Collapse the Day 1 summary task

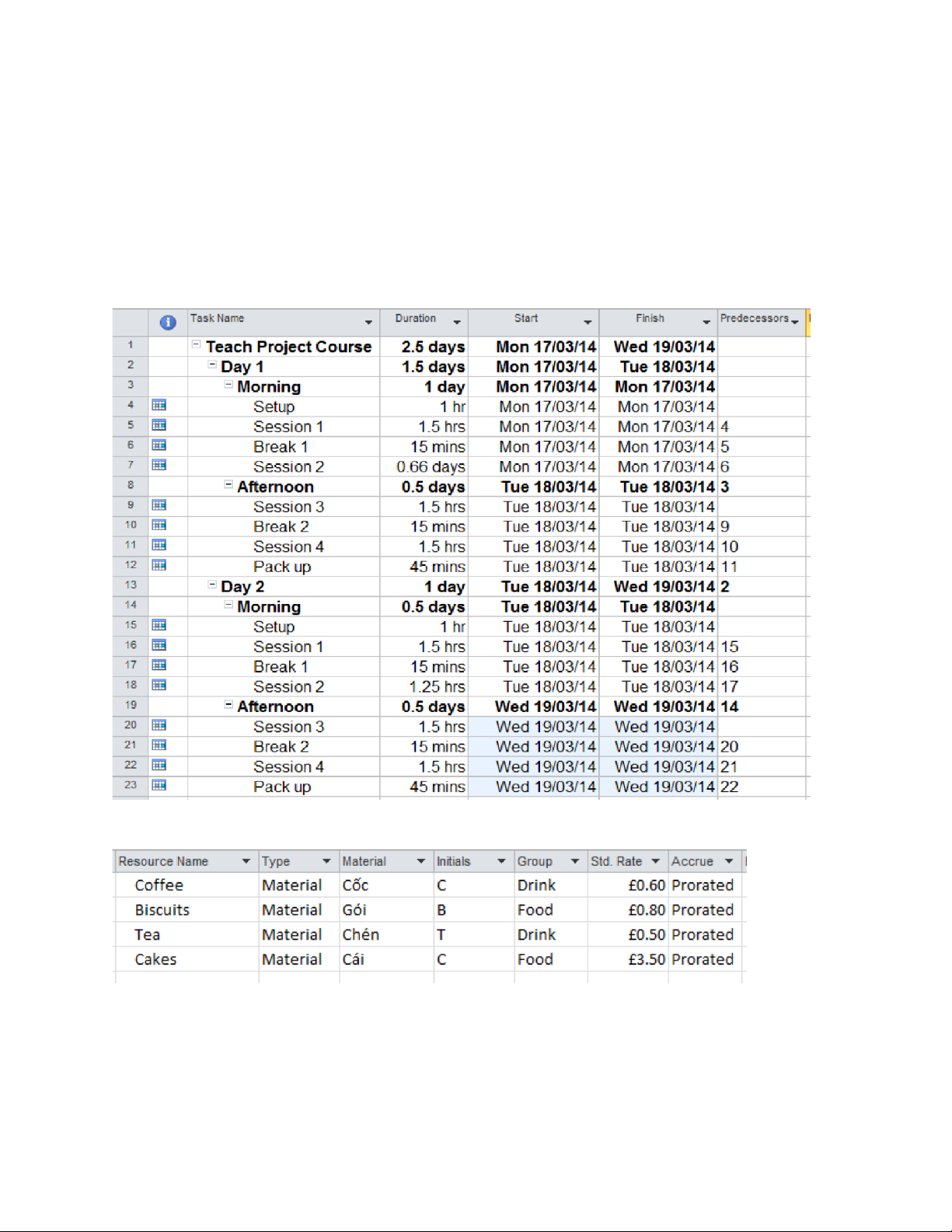(212, 364)
